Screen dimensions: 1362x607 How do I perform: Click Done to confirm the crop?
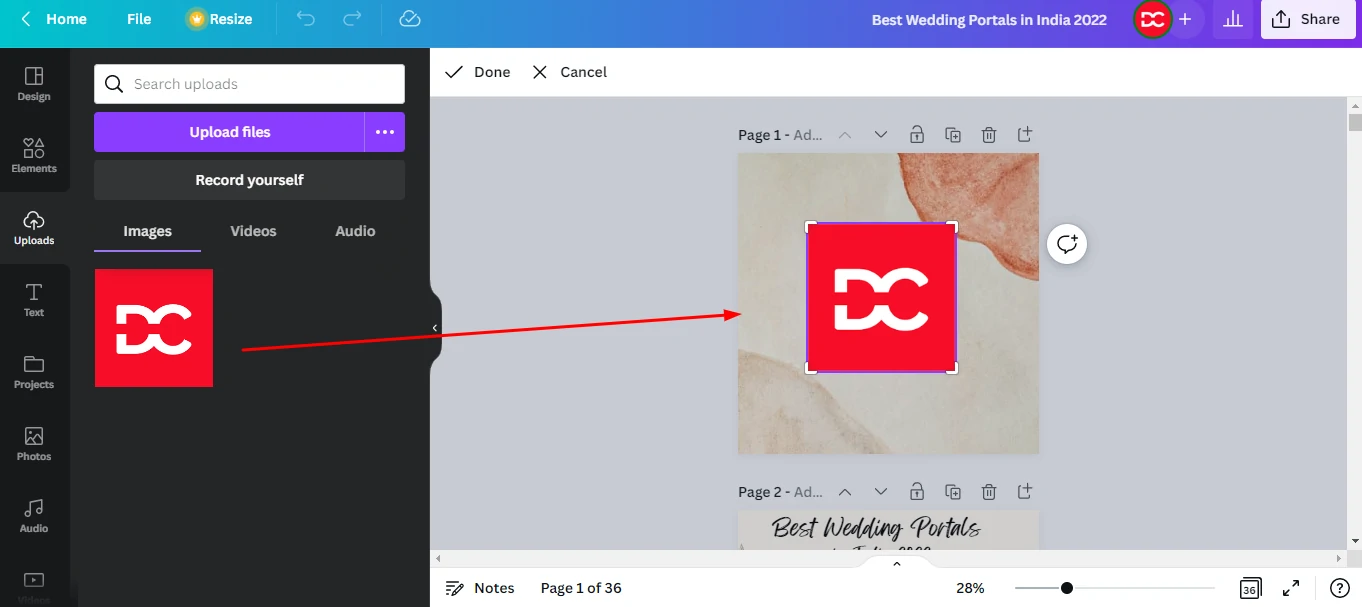tap(478, 72)
